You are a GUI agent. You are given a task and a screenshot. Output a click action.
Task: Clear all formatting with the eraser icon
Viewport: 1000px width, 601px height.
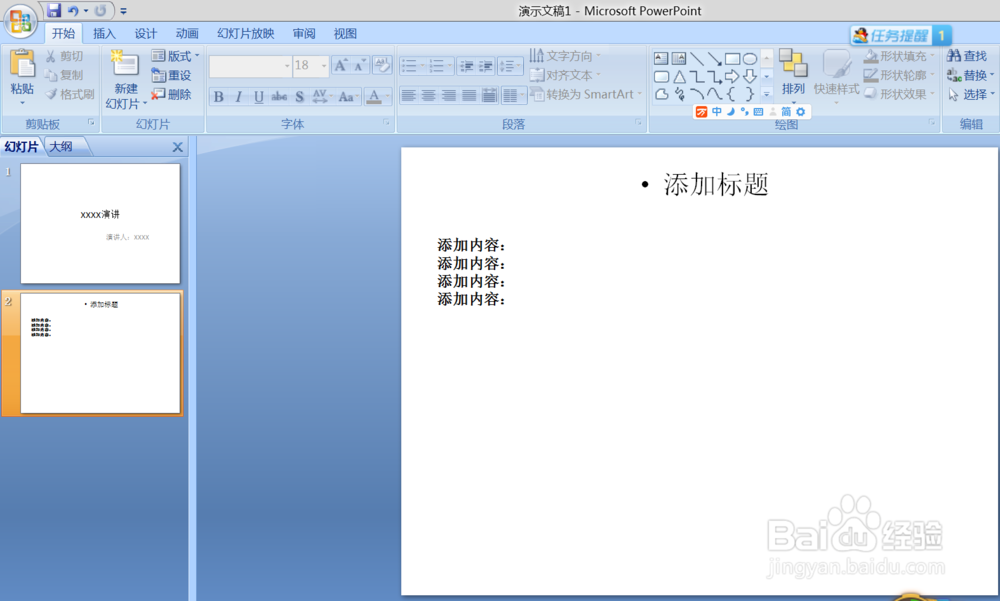click(x=382, y=65)
